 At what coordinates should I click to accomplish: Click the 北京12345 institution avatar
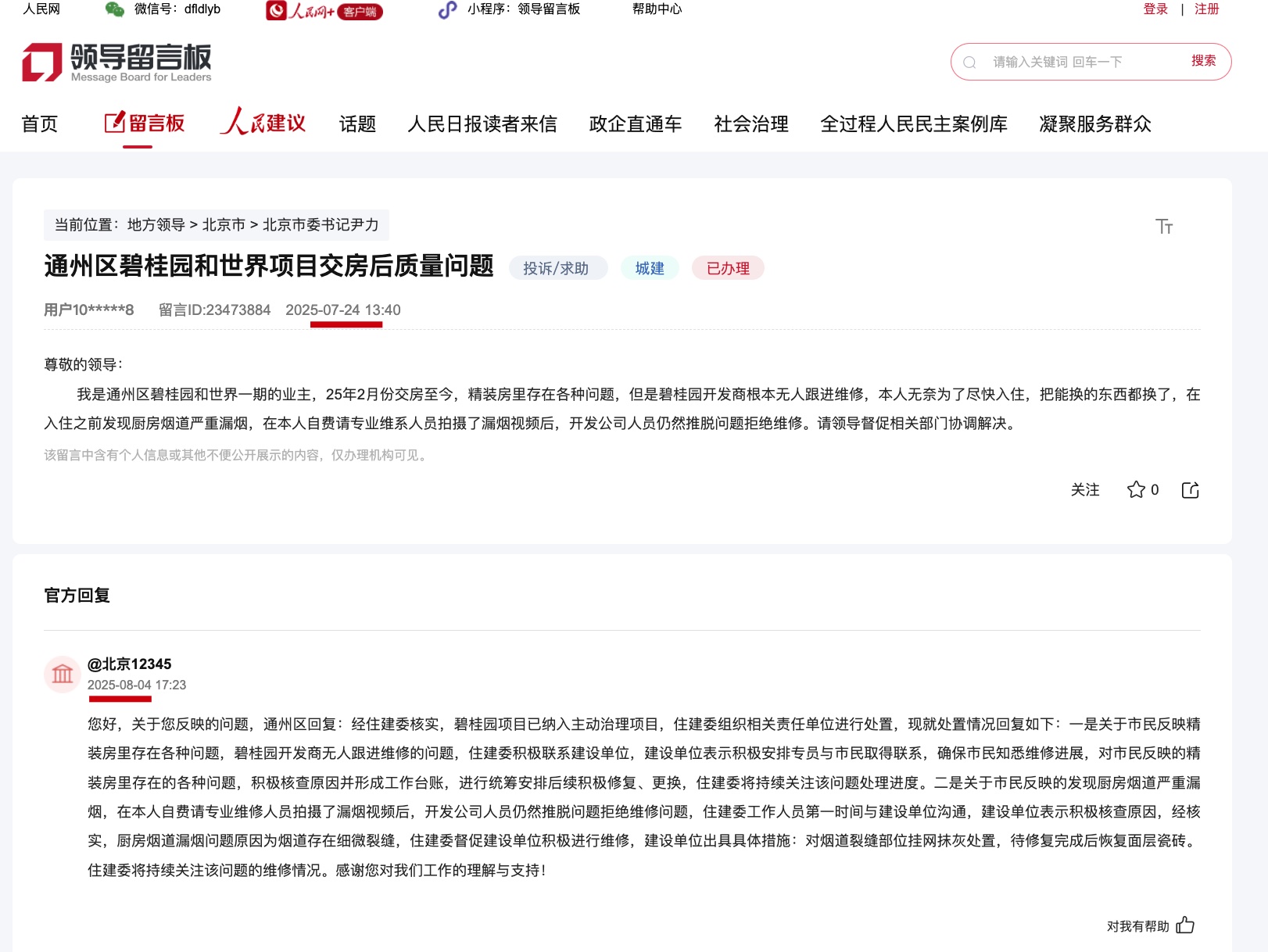point(63,674)
